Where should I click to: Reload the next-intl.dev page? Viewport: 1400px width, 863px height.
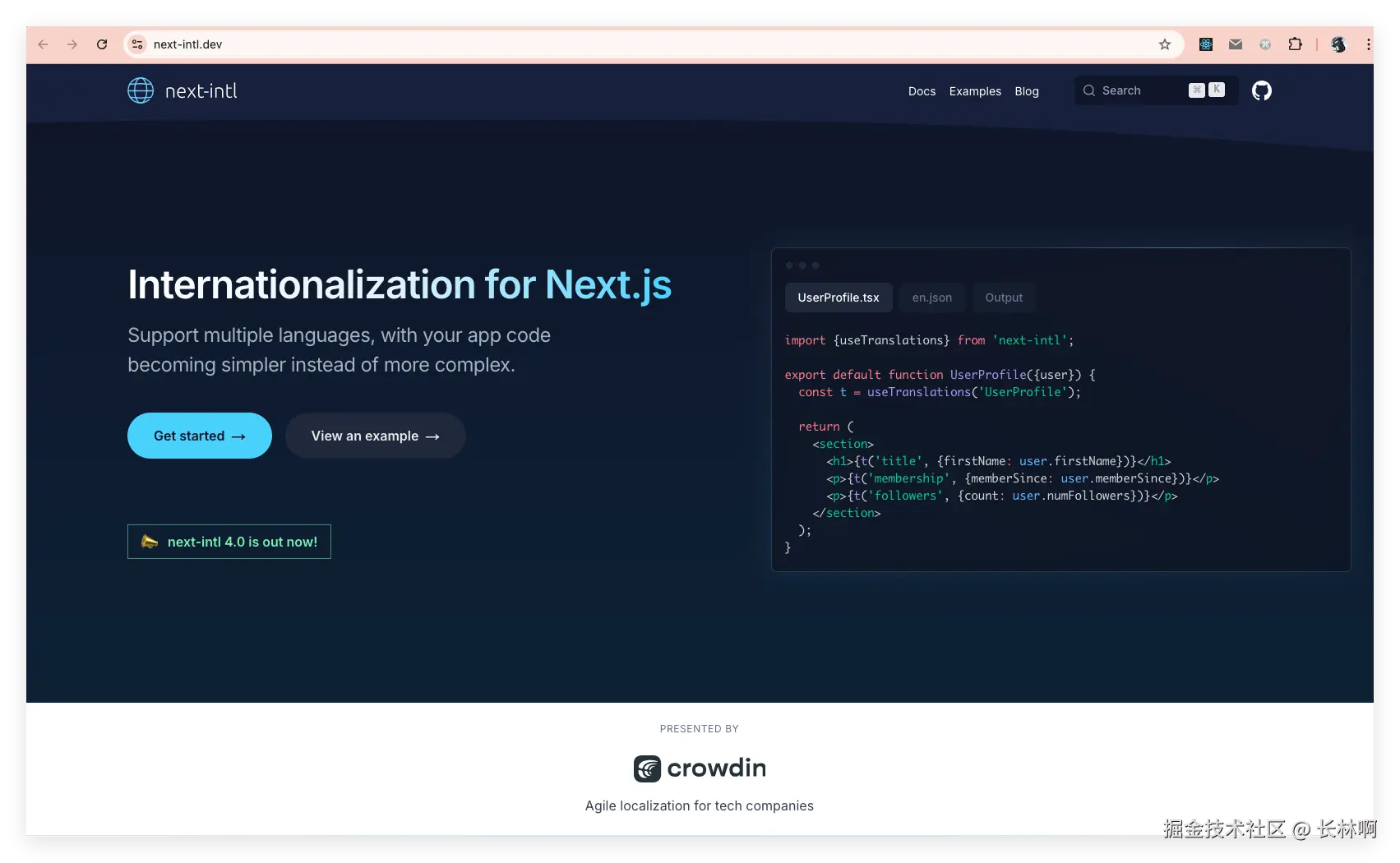tap(102, 44)
